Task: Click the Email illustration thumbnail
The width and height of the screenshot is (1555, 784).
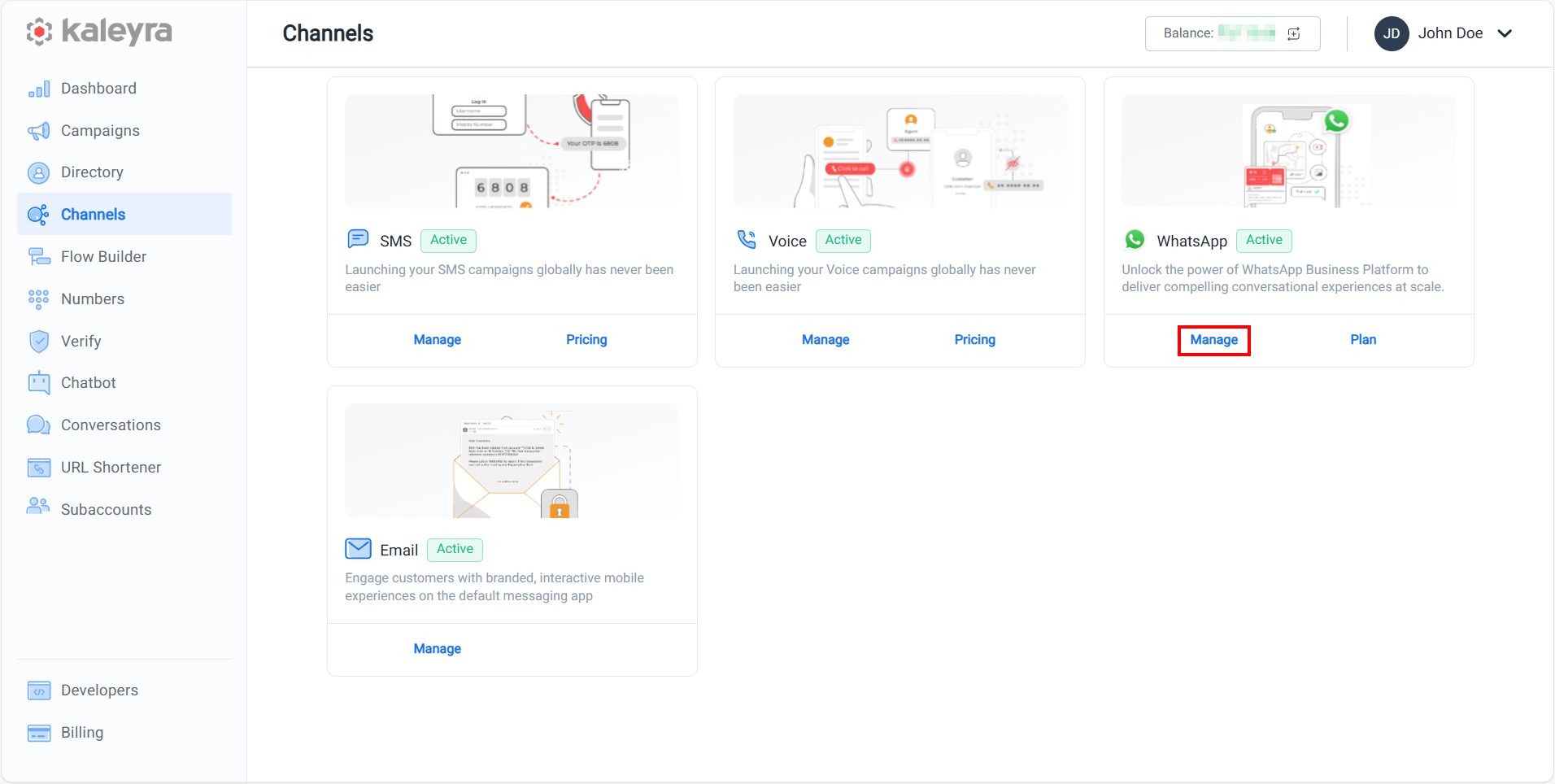Action: click(512, 461)
